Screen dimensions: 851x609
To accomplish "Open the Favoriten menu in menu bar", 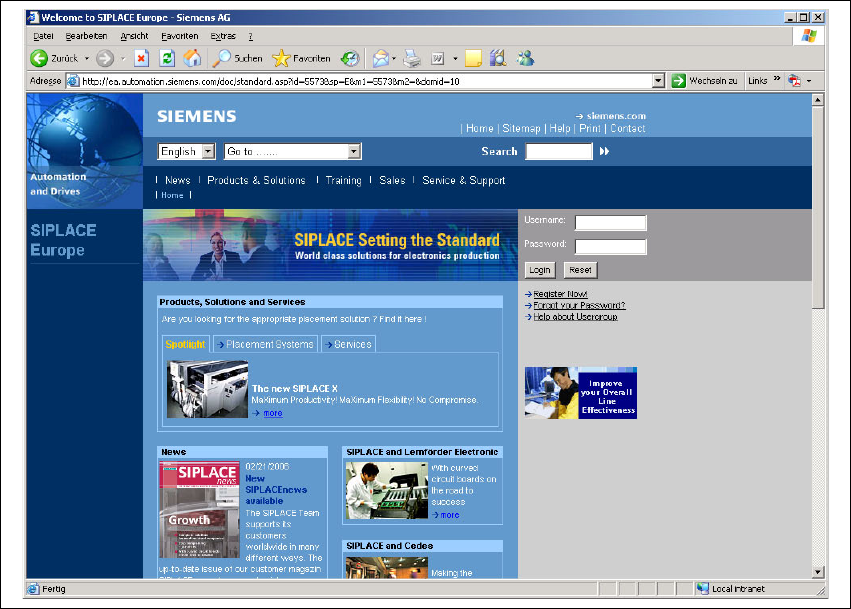I will [180, 36].
